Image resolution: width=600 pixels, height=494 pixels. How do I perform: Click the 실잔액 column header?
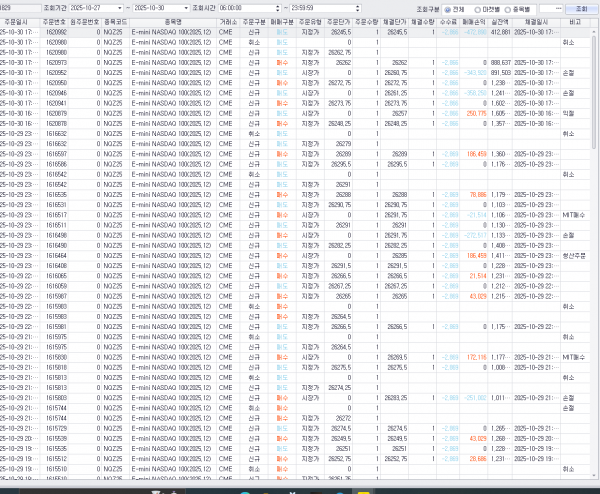coord(500,22)
